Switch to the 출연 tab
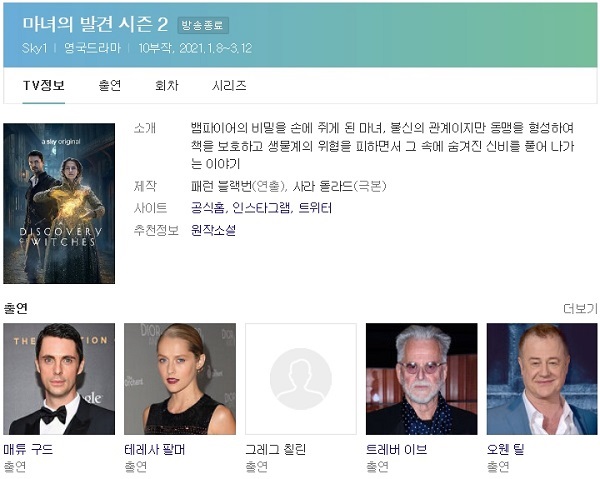600x479 pixels. pyautogui.click(x=110, y=86)
